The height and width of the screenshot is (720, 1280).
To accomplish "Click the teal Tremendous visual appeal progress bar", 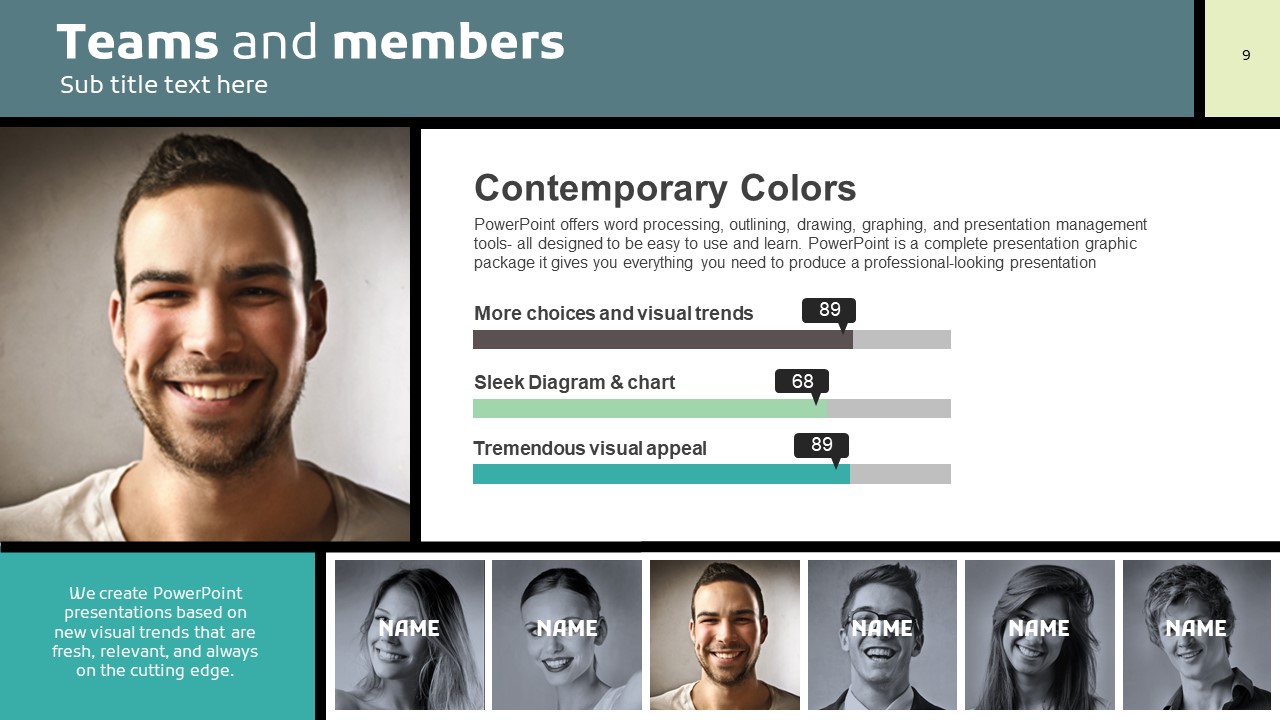I will [x=660, y=474].
